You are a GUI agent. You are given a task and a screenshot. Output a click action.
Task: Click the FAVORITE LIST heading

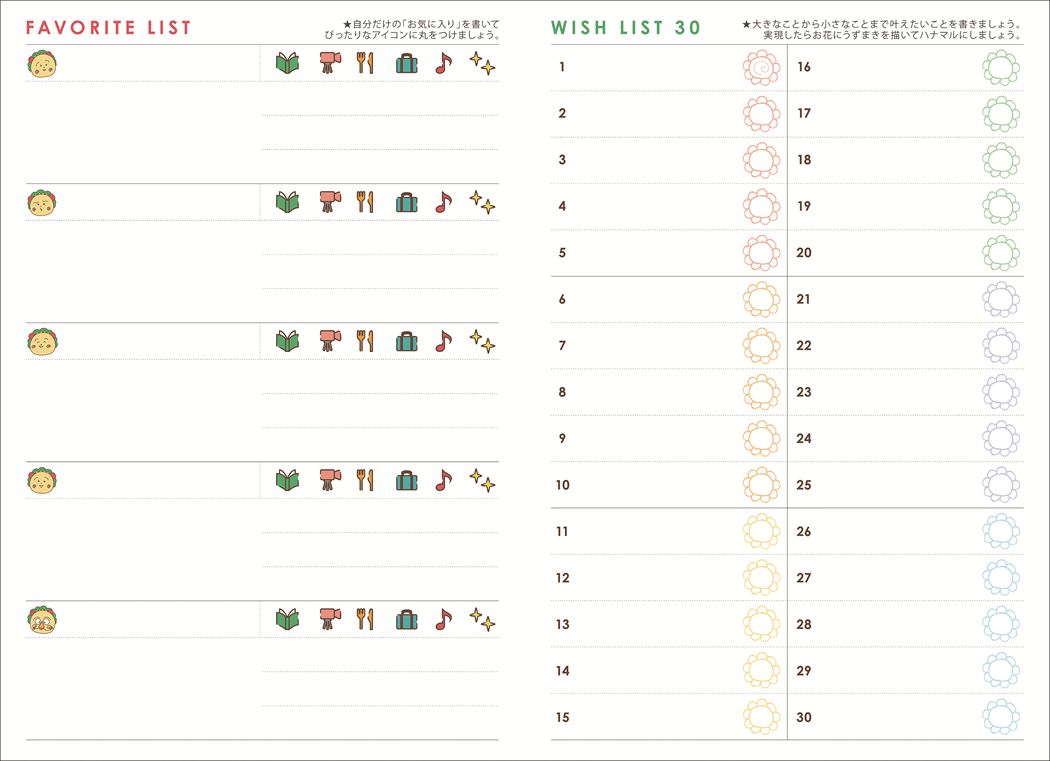coord(108,27)
